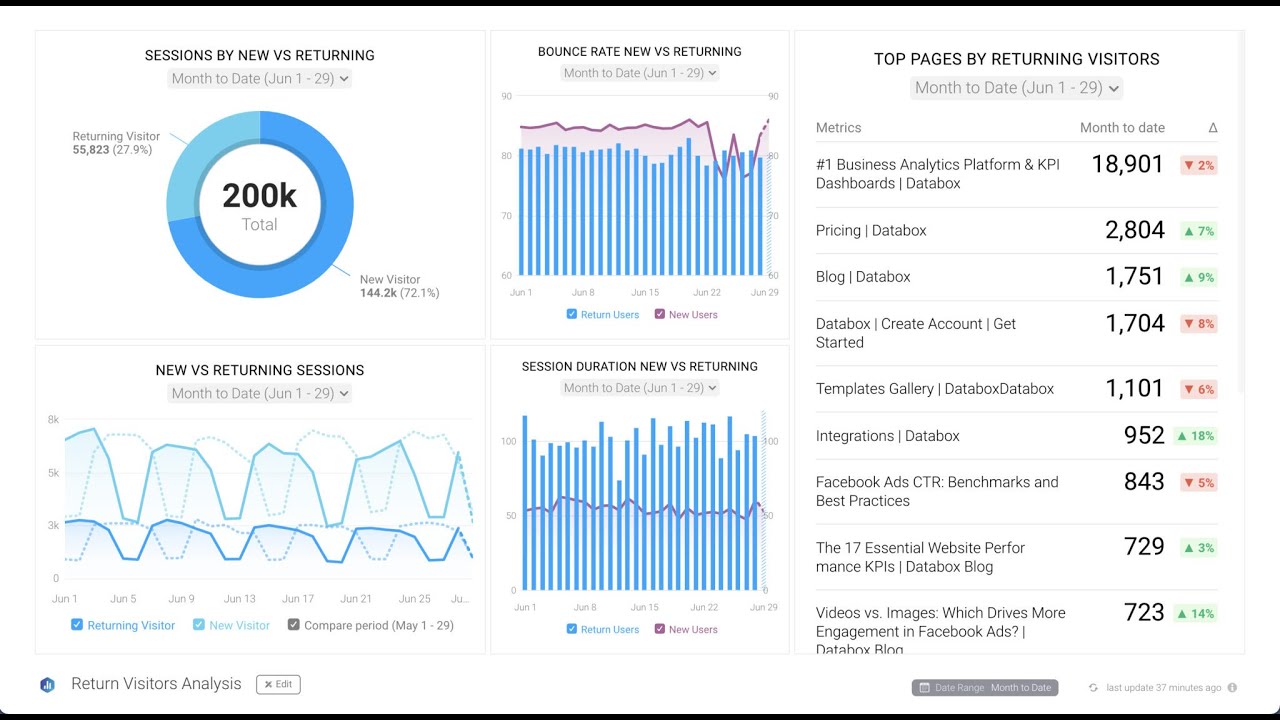Click the 843 value
Image resolution: width=1280 pixels, height=720 pixels.
(x=1144, y=481)
